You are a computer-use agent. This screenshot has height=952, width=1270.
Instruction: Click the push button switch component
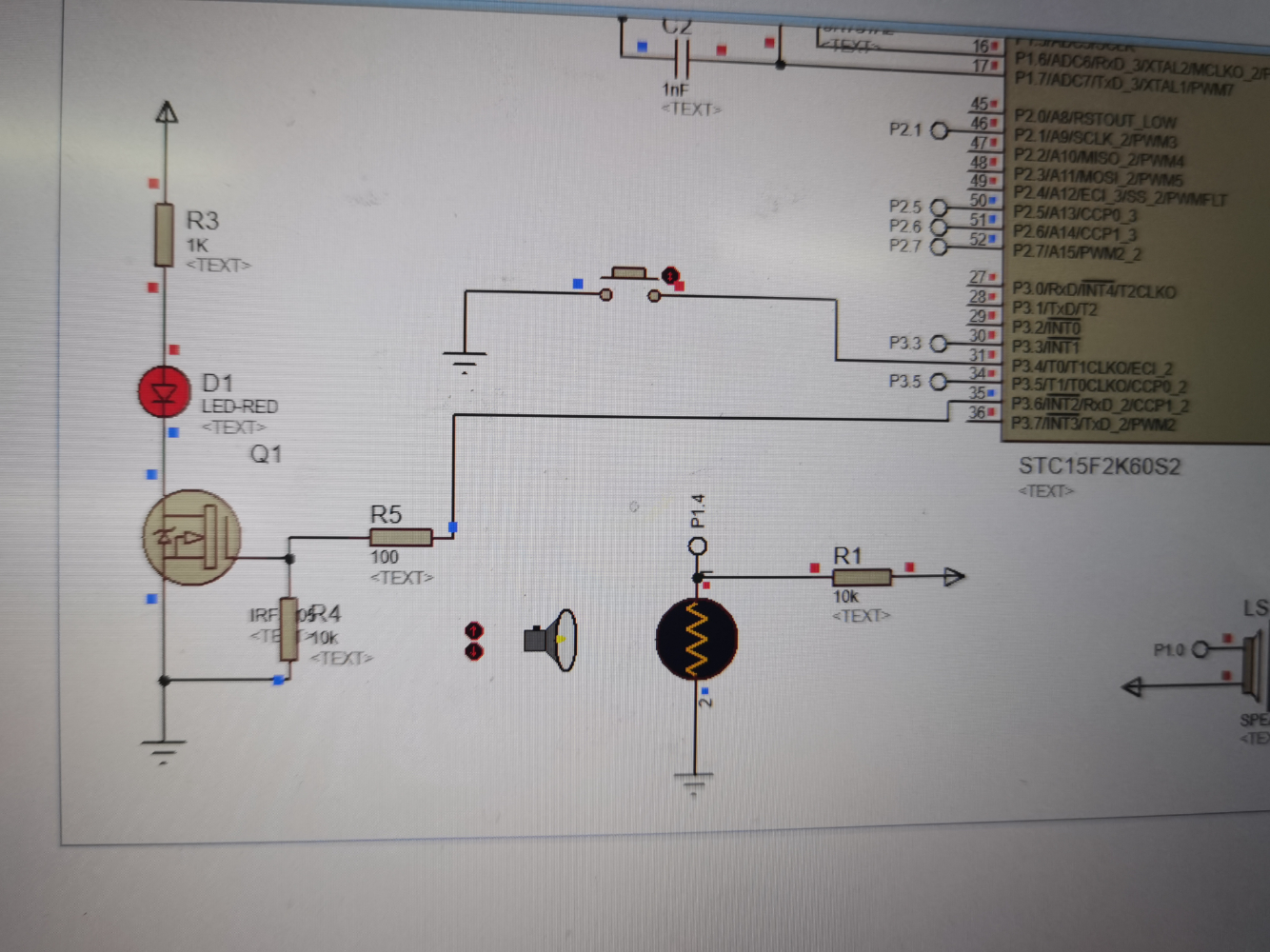pyautogui.click(x=629, y=285)
